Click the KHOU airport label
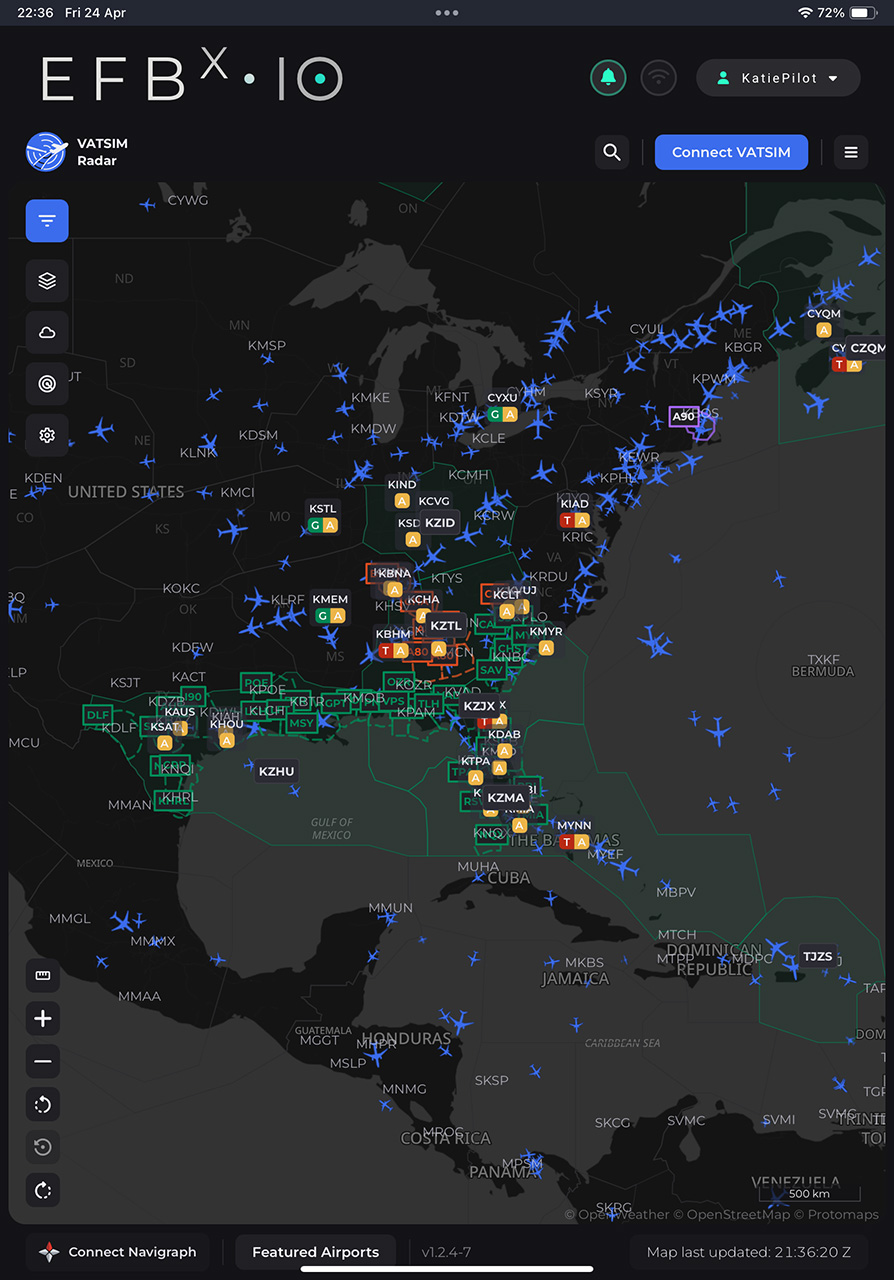This screenshot has width=894, height=1280. coord(226,724)
